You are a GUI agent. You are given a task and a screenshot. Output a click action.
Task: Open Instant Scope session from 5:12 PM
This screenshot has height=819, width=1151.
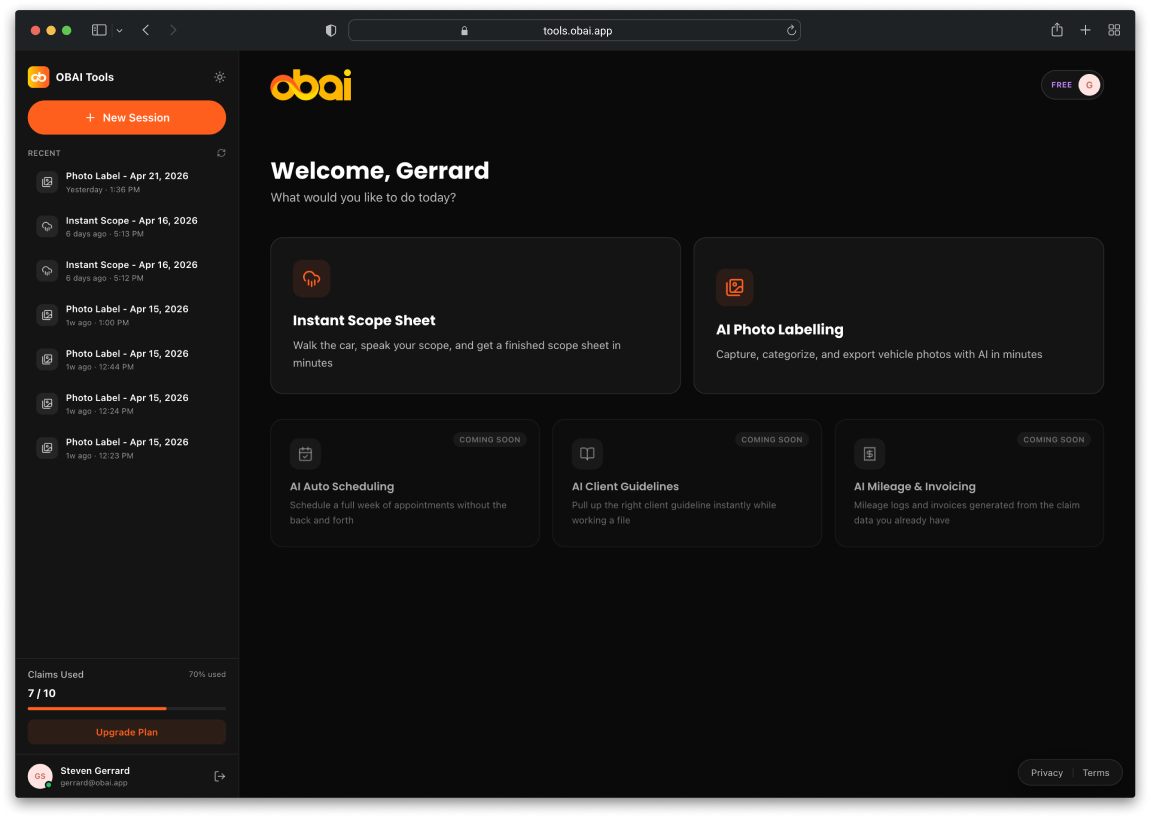point(127,271)
